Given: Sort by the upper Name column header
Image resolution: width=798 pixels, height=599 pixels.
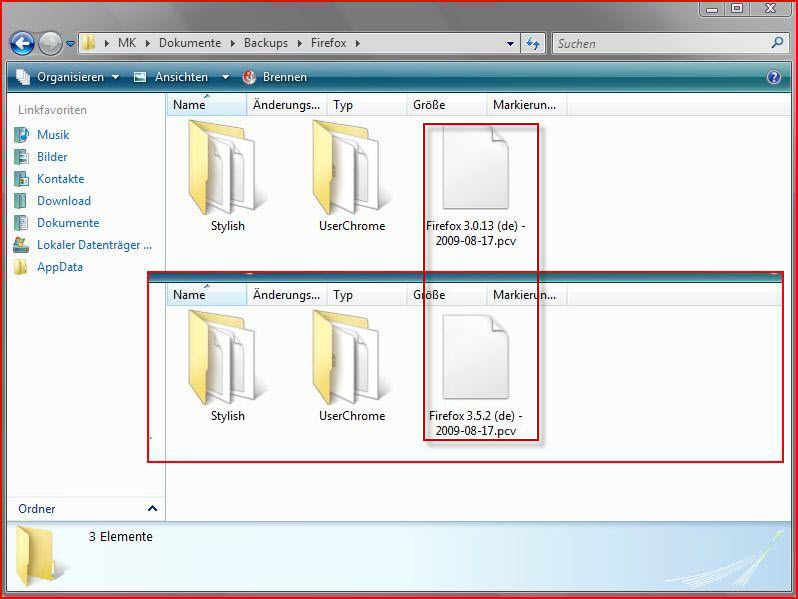Looking at the screenshot, I should pos(207,105).
